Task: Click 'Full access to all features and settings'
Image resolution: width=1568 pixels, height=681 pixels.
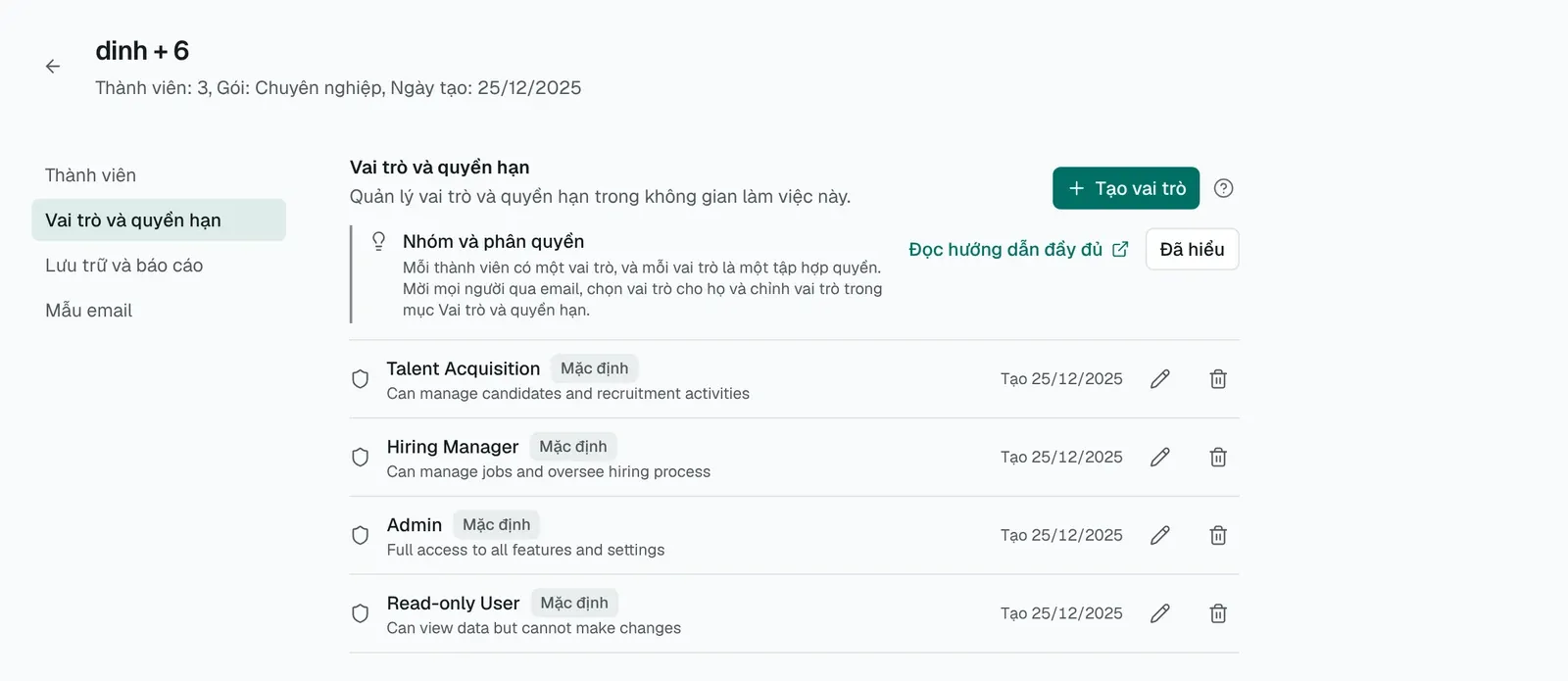Action: click(x=525, y=551)
